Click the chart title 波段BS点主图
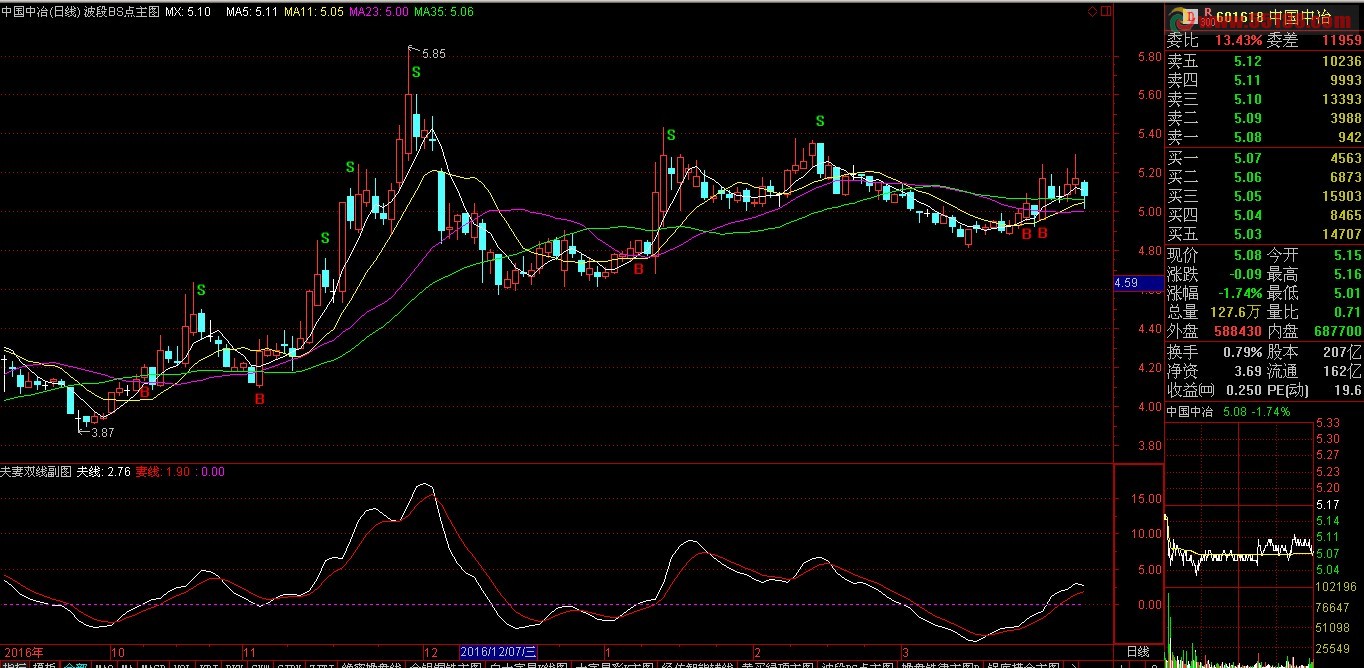Screen dimensions: 1364x668 (121, 12)
